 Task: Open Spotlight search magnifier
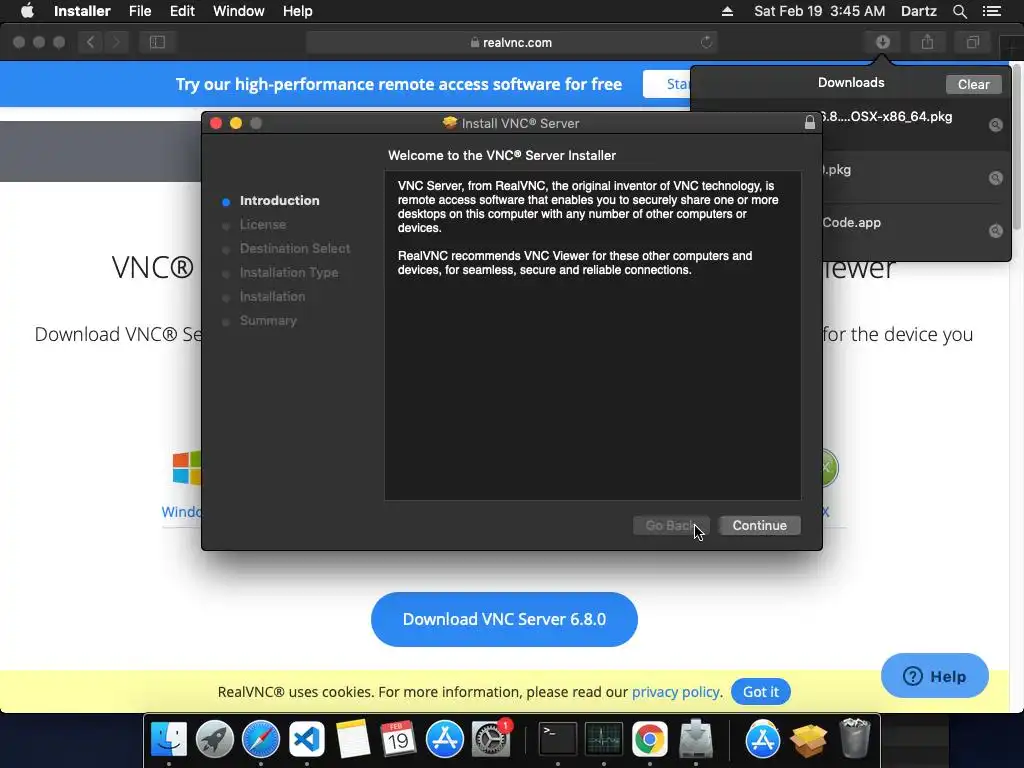point(960,11)
